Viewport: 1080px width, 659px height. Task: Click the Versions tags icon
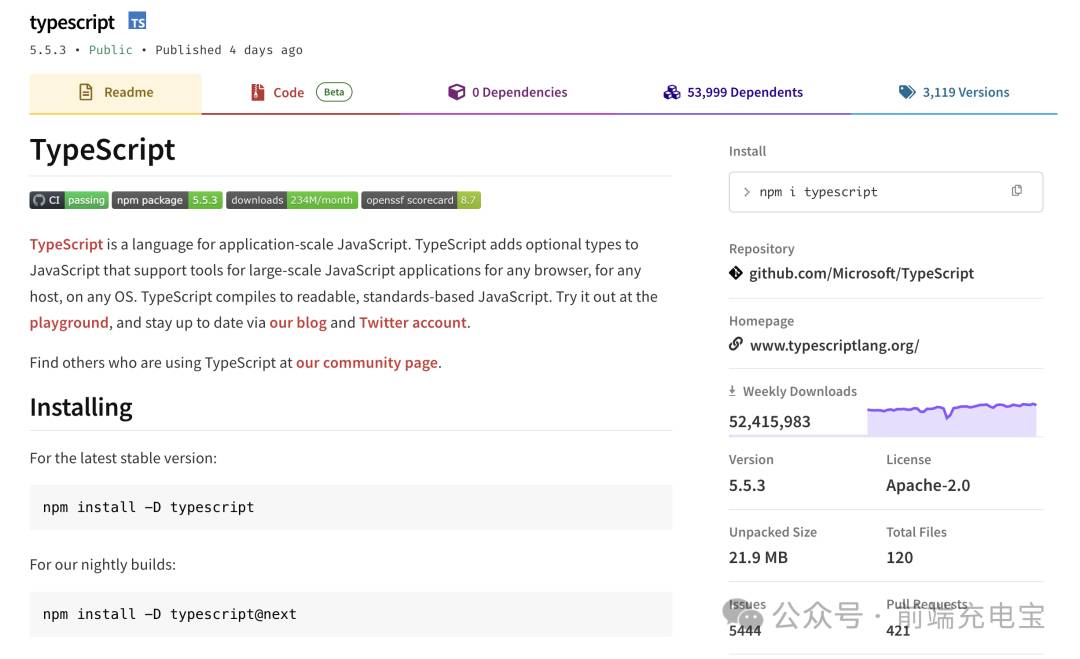pos(907,92)
